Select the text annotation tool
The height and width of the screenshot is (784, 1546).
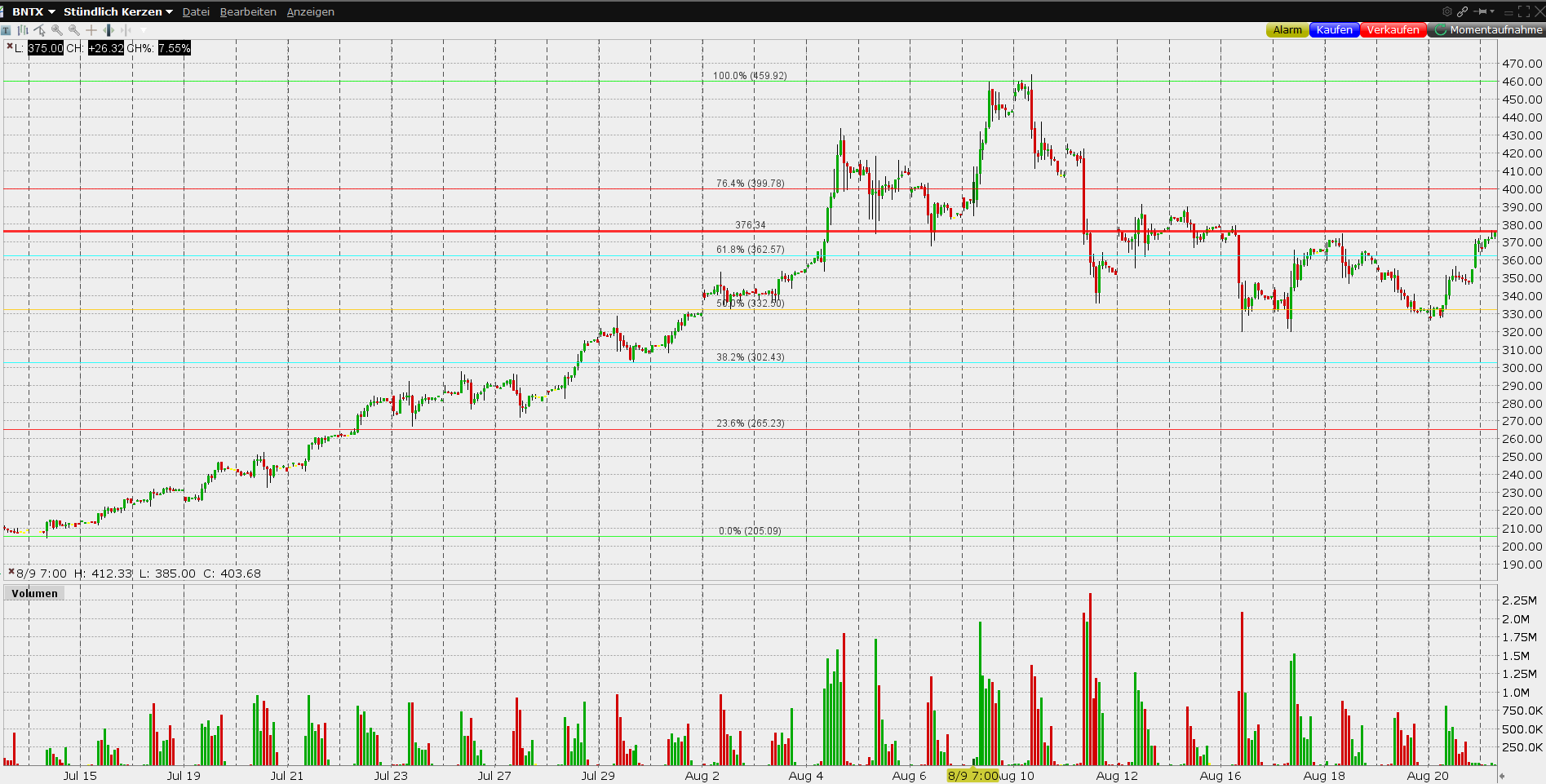pyautogui.click(x=6, y=30)
